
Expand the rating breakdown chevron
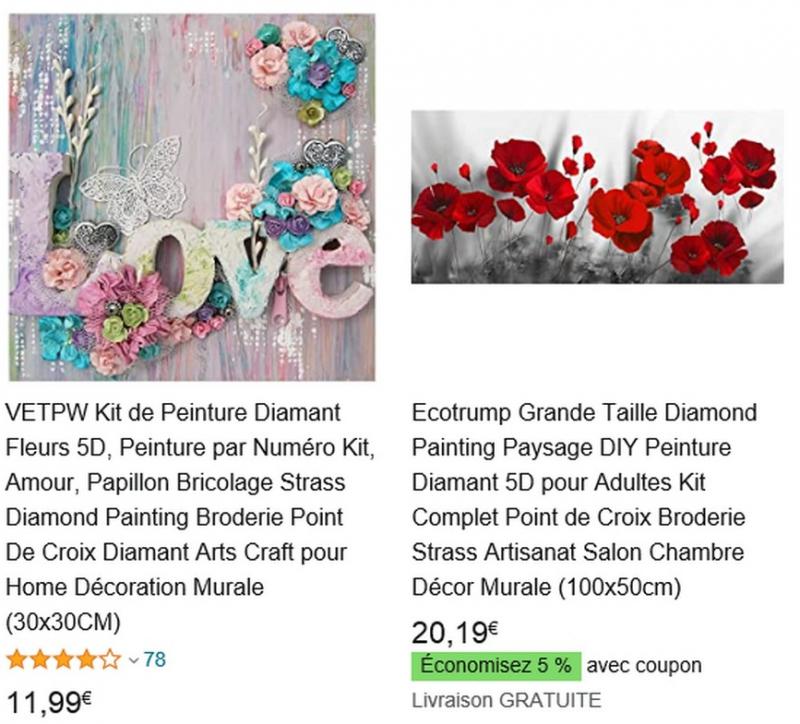[133, 661]
